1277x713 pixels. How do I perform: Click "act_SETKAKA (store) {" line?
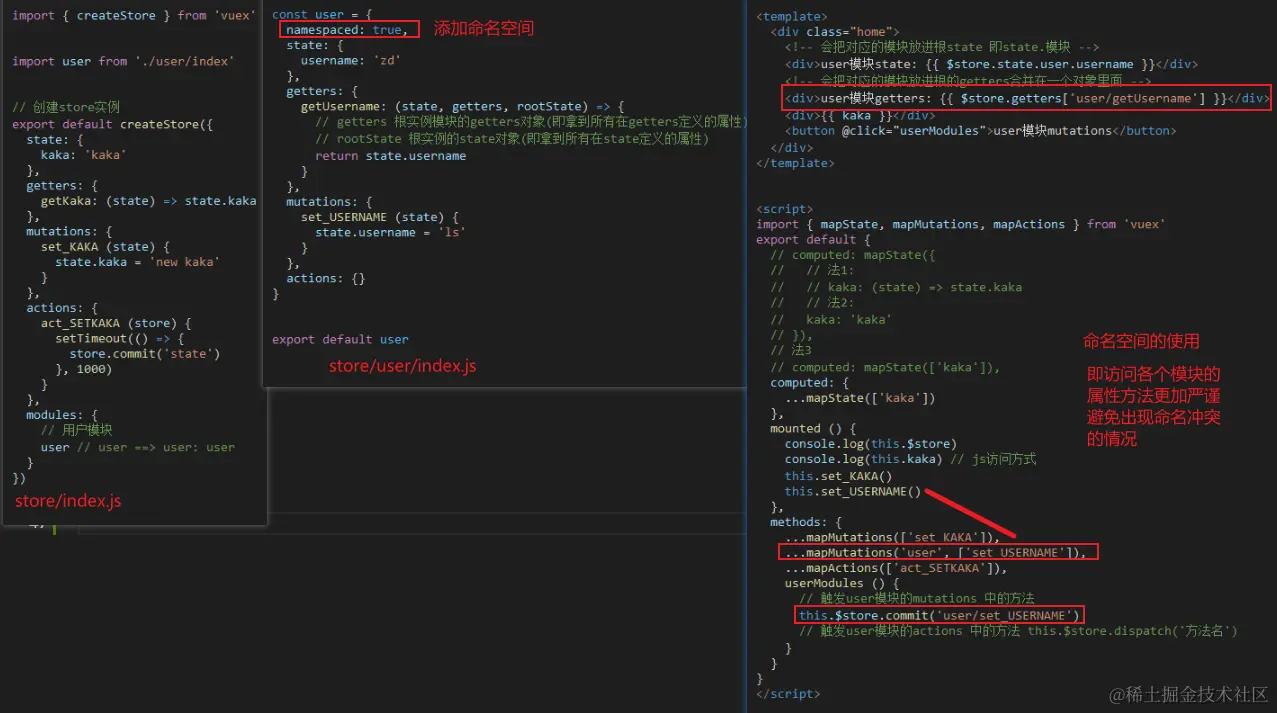(x=116, y=323)
